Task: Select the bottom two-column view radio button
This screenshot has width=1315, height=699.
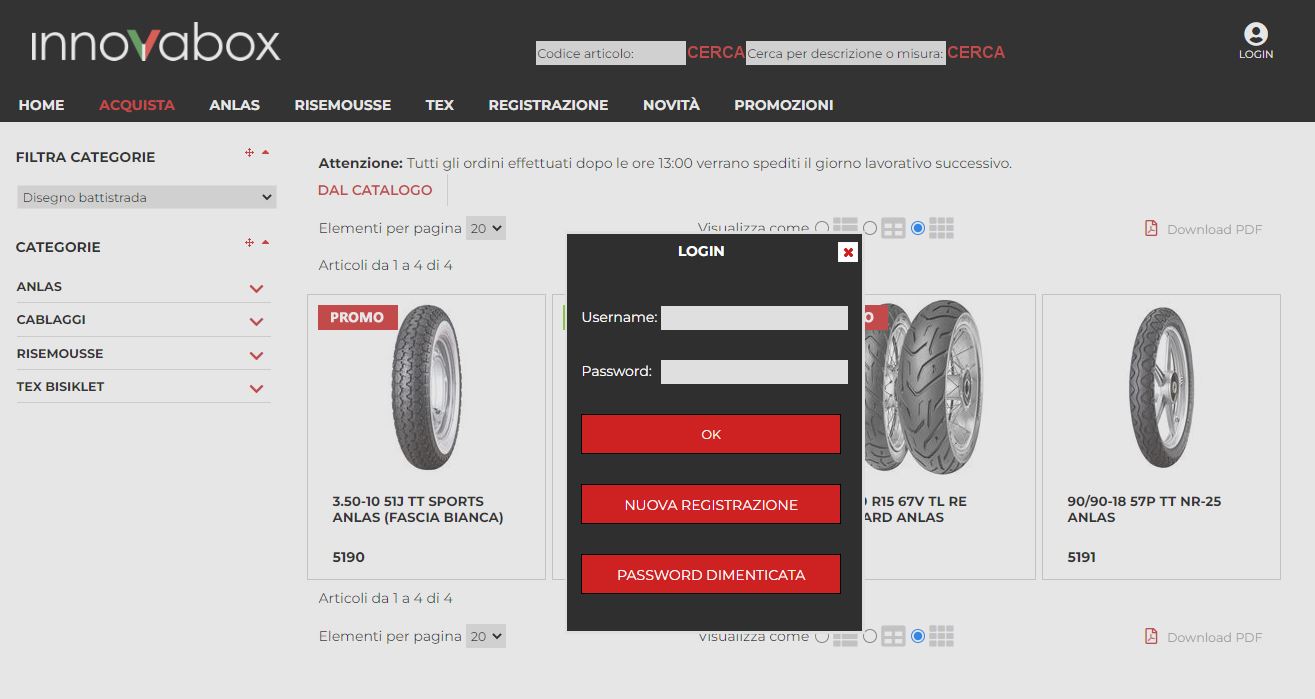Action: [x=870, y=636]
